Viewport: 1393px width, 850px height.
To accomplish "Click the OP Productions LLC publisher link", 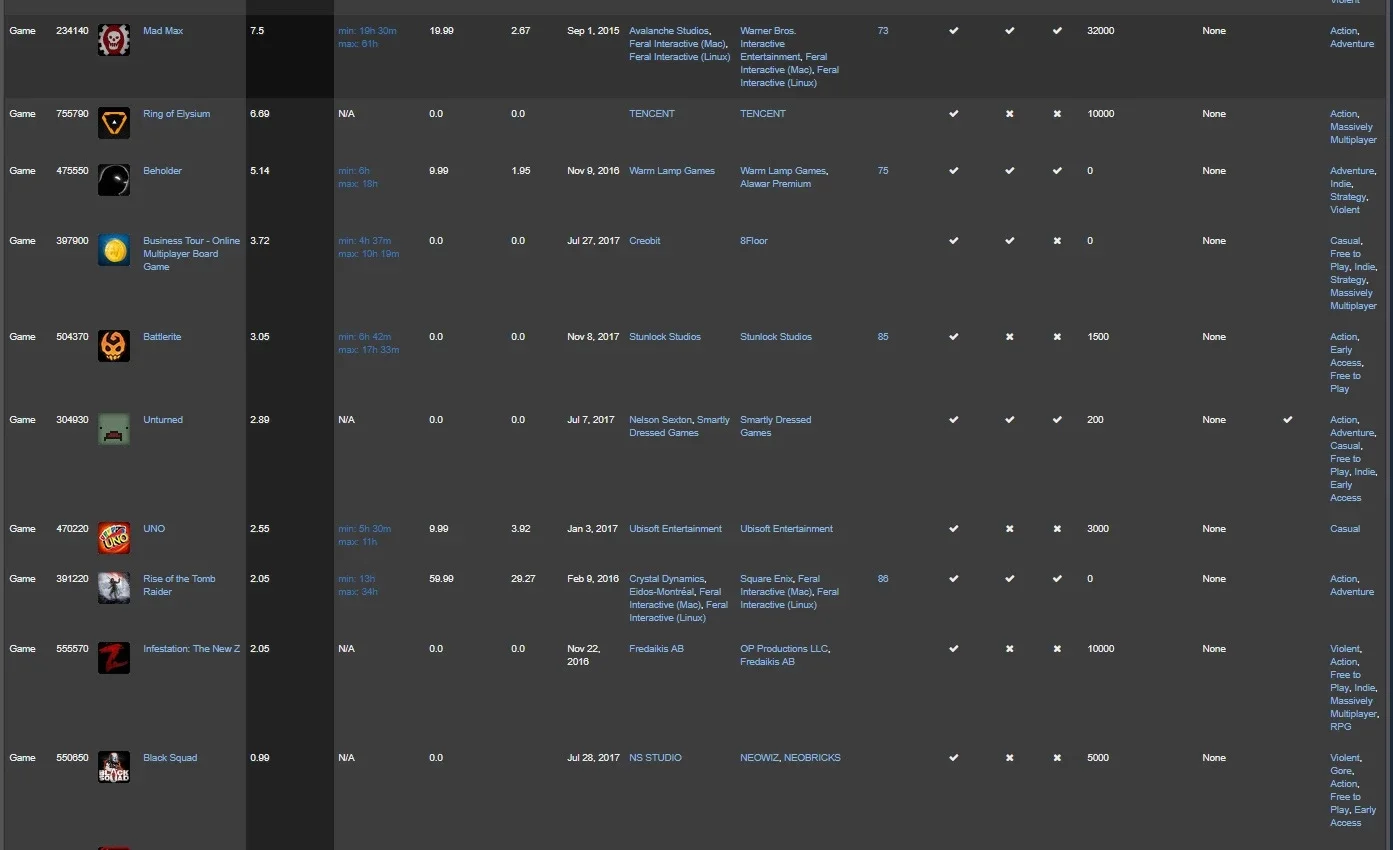I will [x=784, y=649].
